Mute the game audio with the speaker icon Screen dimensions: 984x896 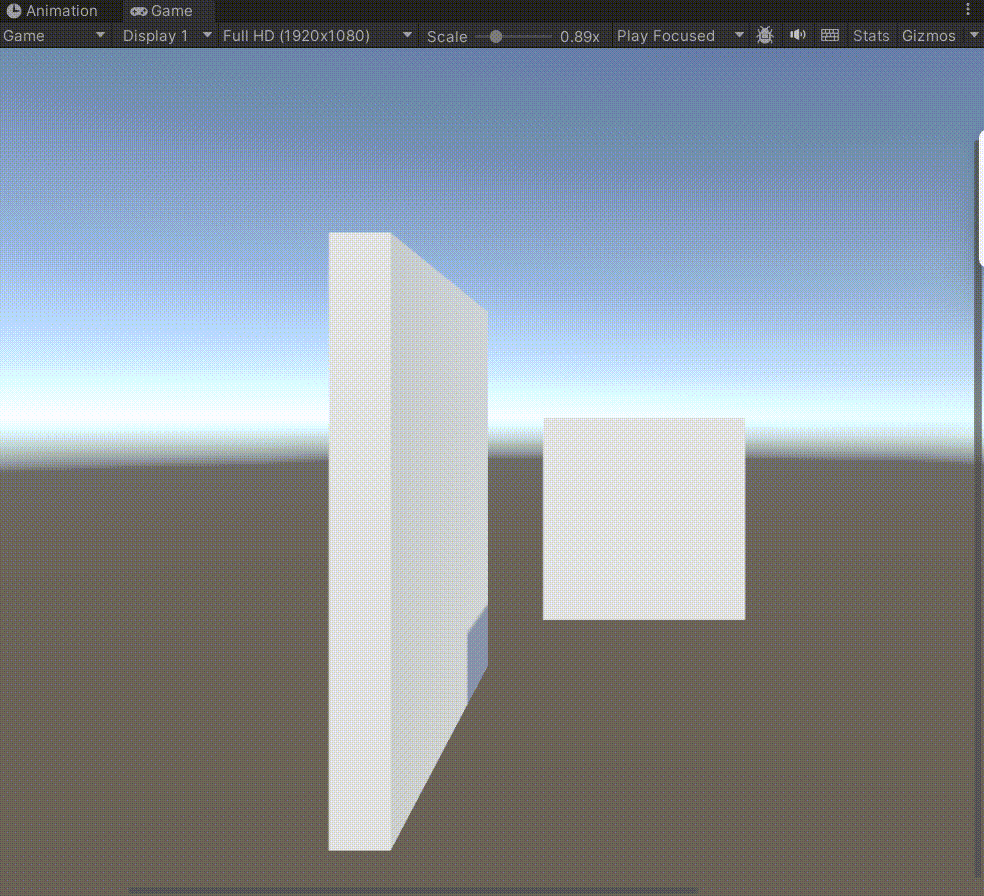click(x=797, y=35)
